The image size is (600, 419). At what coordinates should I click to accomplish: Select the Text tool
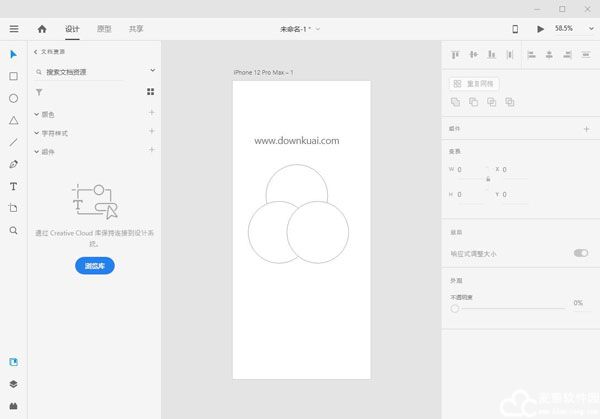click(x=14, y=186)
